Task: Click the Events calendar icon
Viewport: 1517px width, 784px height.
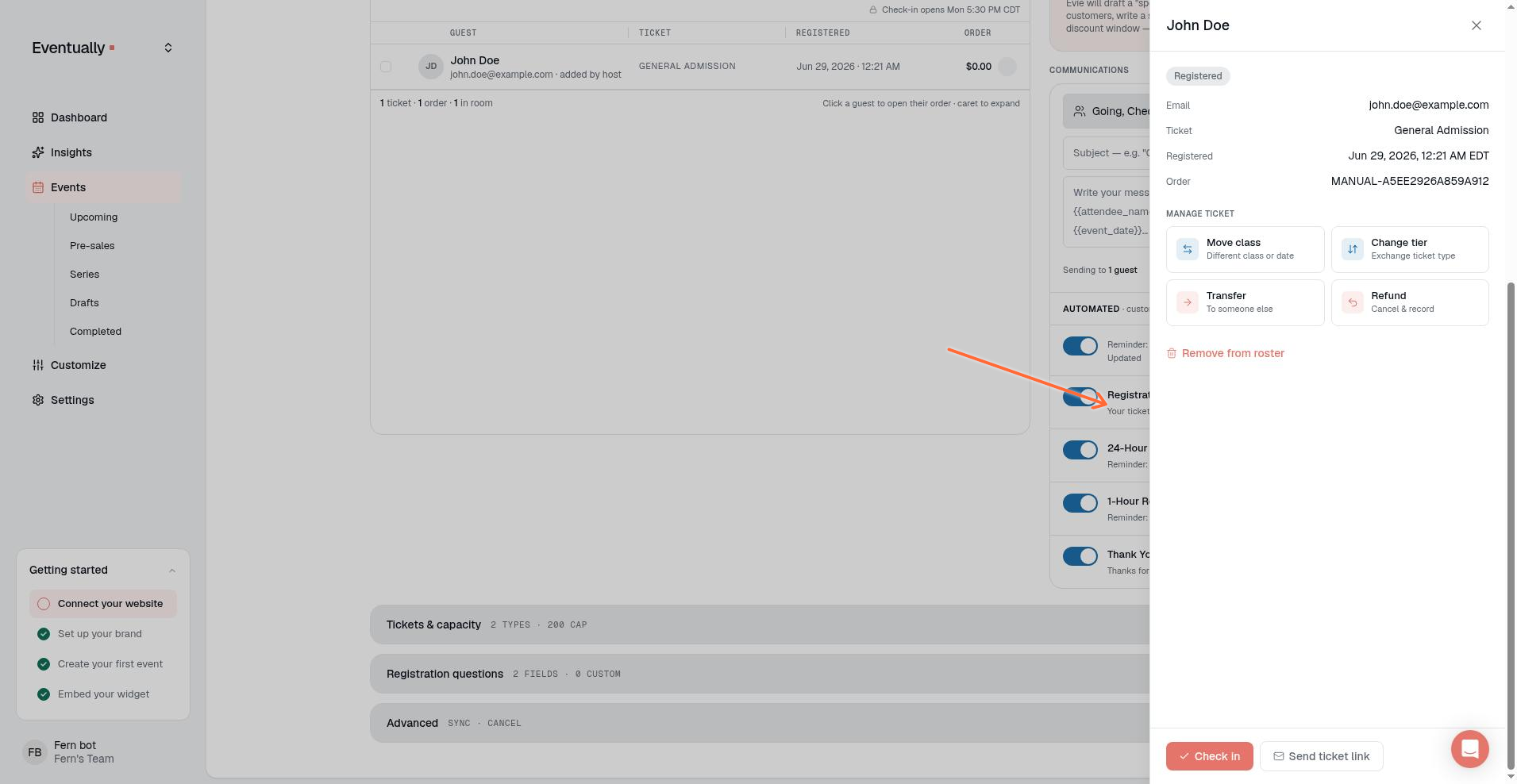Action: (38, 187)
